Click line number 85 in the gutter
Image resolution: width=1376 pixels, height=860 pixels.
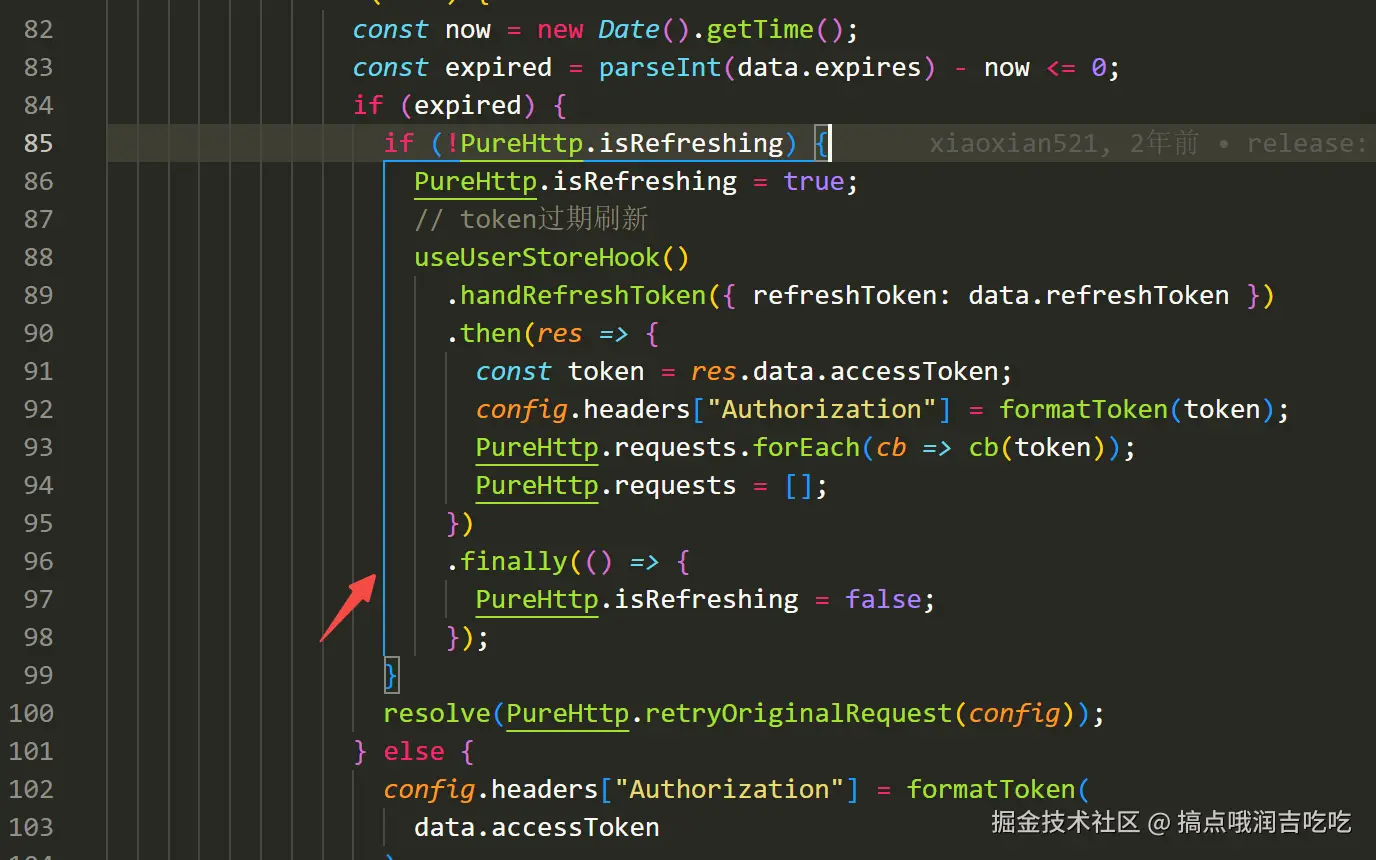(38, 143)
